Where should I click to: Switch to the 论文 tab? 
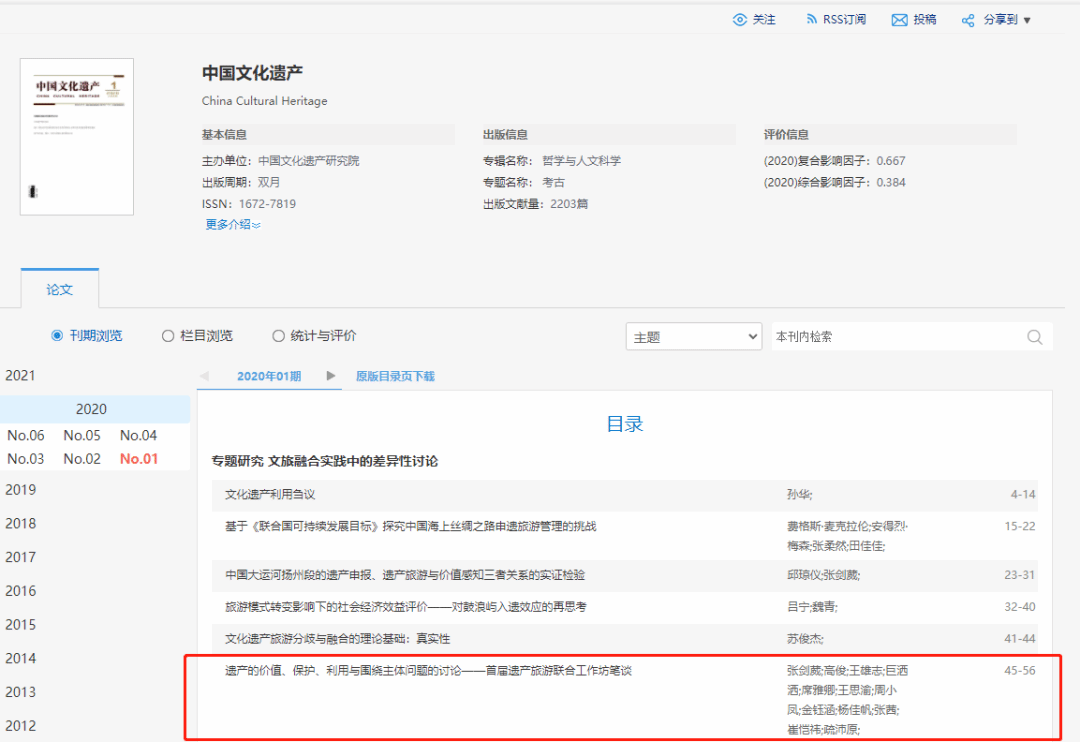coord(60,289)
